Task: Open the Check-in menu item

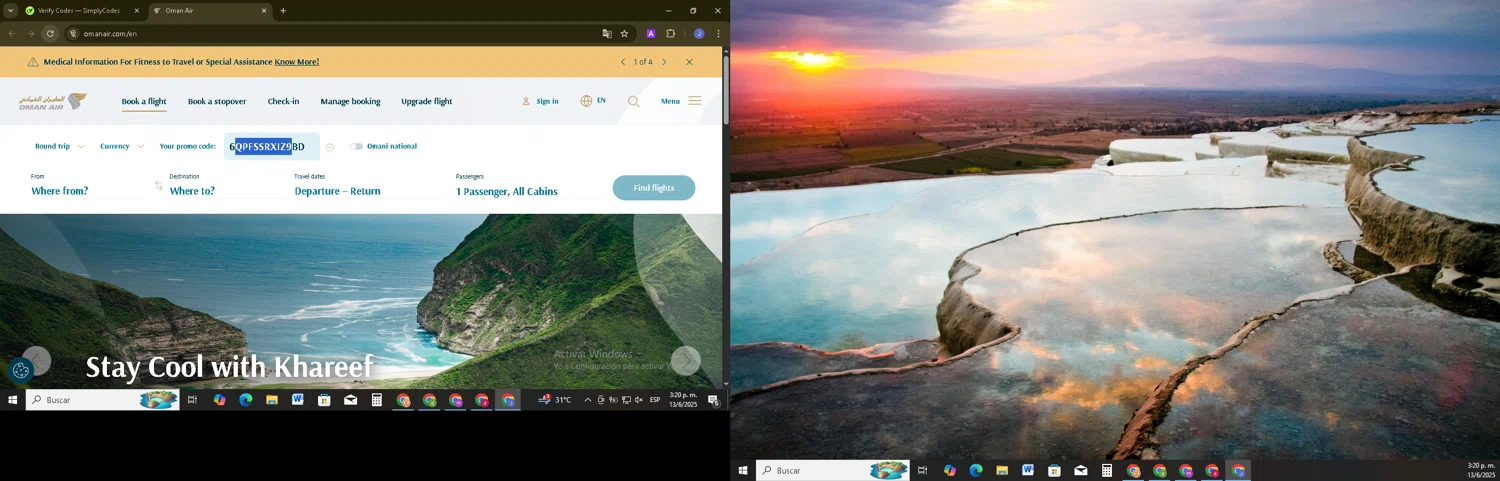Action: coord(283,101)
